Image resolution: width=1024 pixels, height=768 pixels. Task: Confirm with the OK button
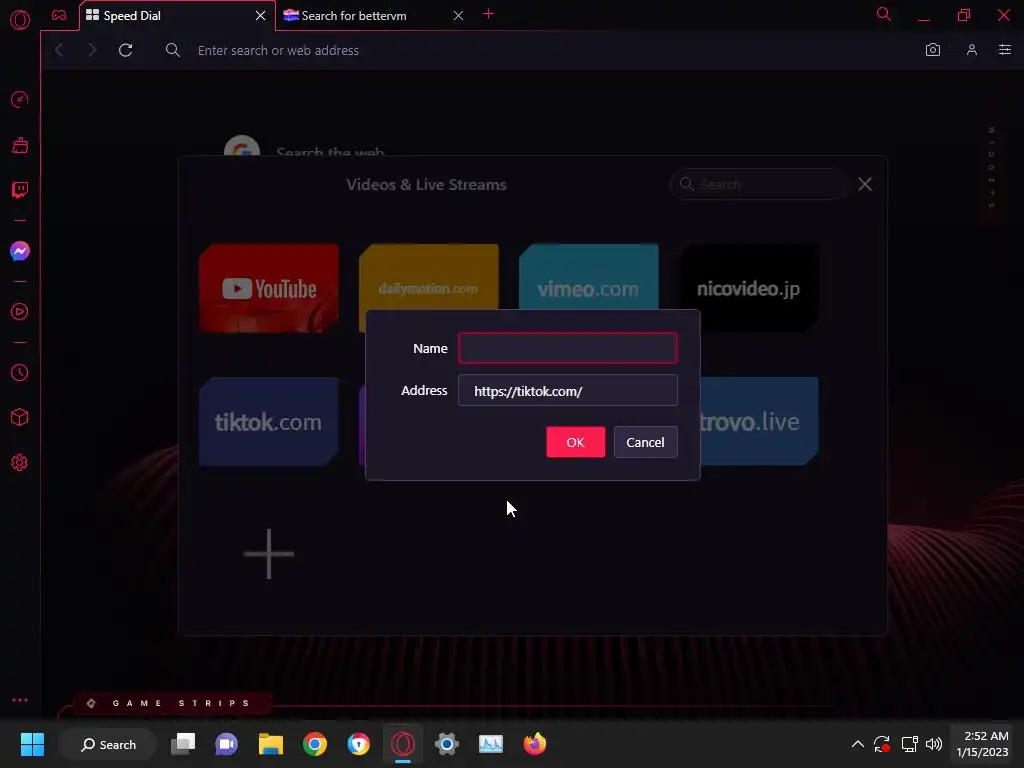(x=575, y=442)
